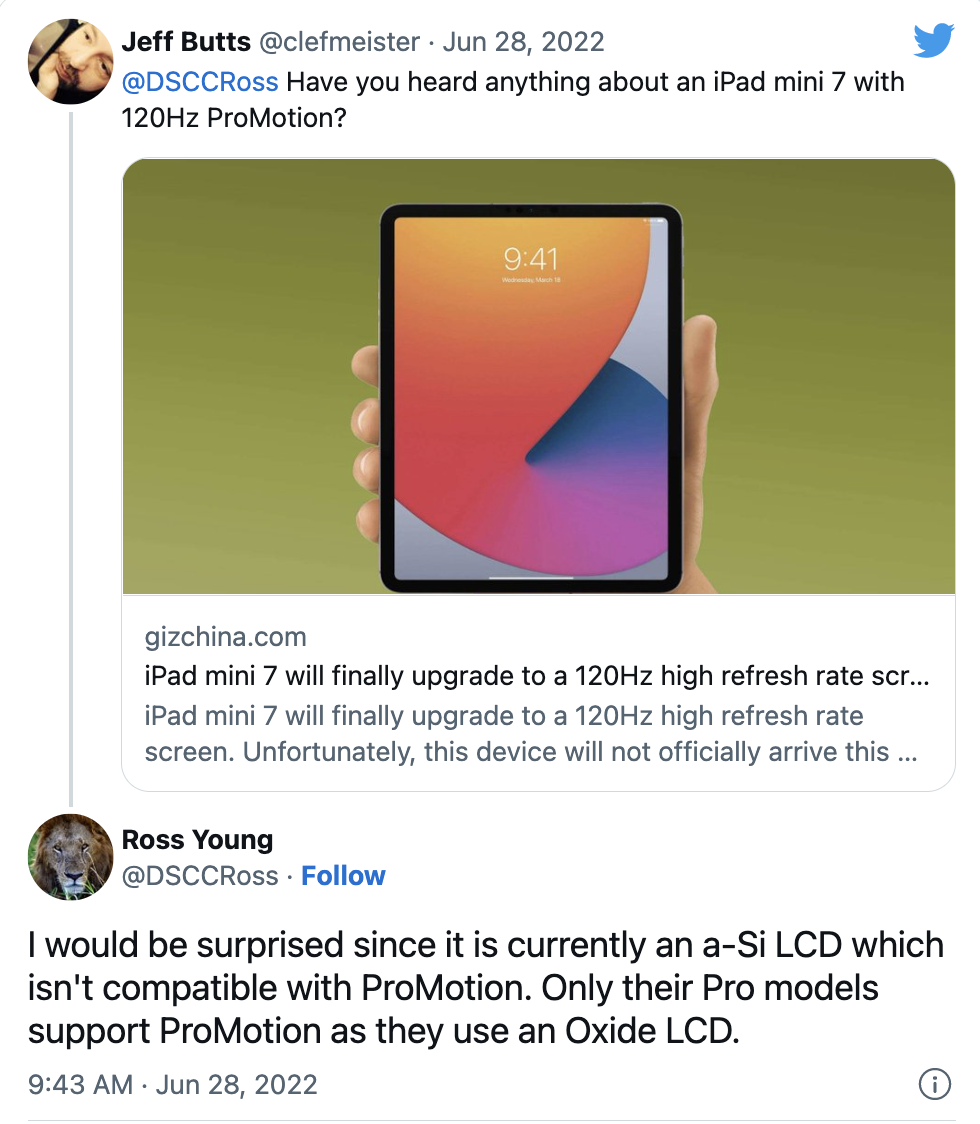Click Jeff Butts' profile avatar
The image size is (980, 1124).
tap(70, 62)
